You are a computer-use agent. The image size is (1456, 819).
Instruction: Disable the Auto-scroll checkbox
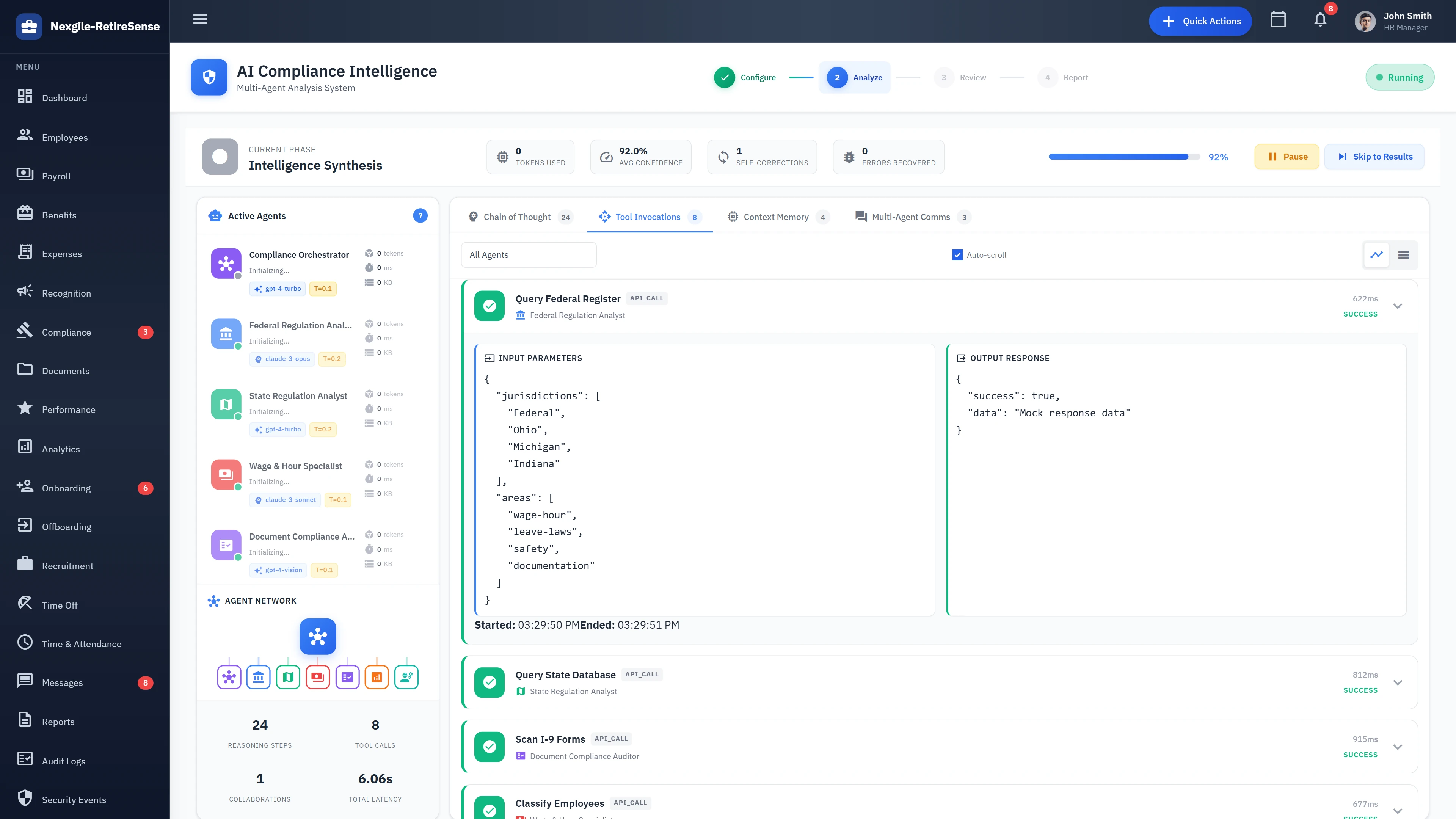coord(957,255)
